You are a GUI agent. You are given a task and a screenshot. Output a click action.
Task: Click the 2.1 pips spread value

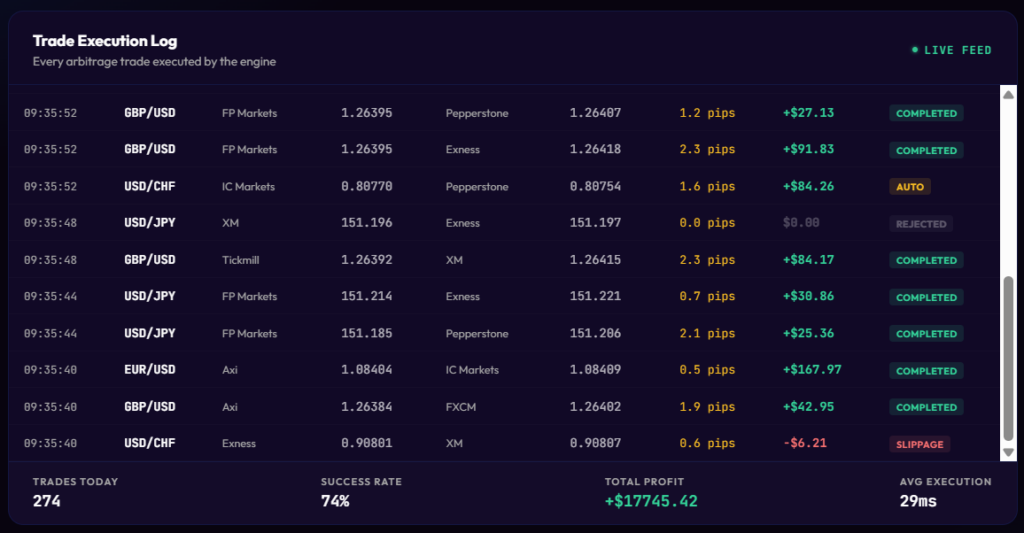[707, 333]
